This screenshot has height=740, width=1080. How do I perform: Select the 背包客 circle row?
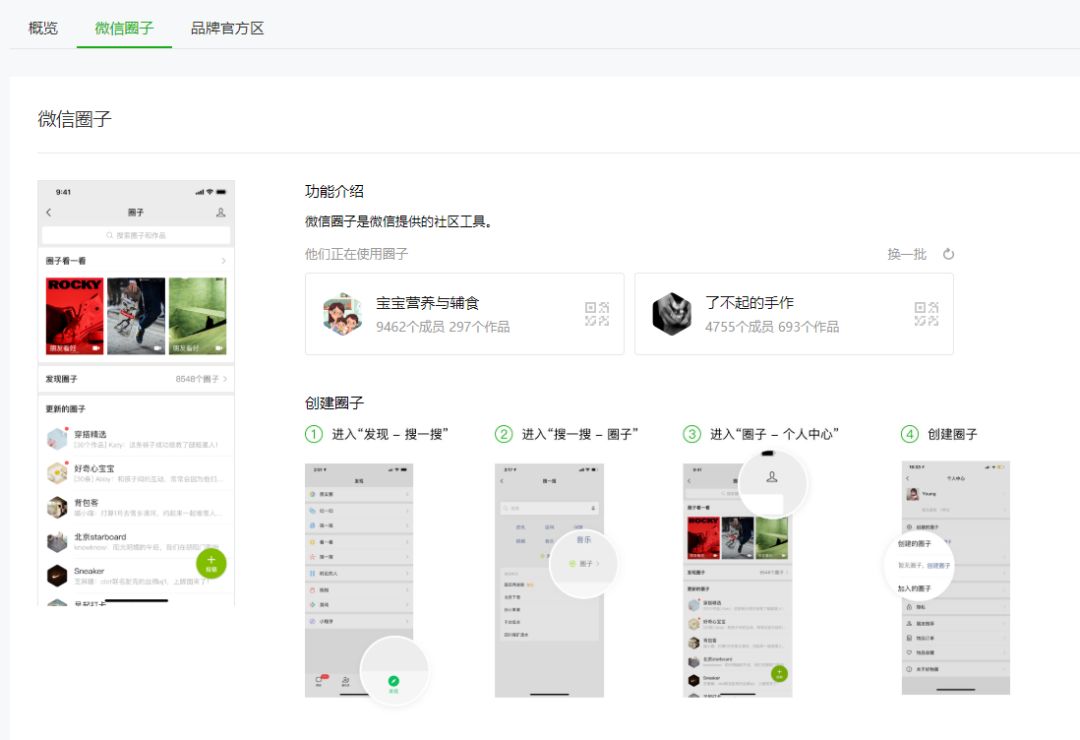pos(136,507)
